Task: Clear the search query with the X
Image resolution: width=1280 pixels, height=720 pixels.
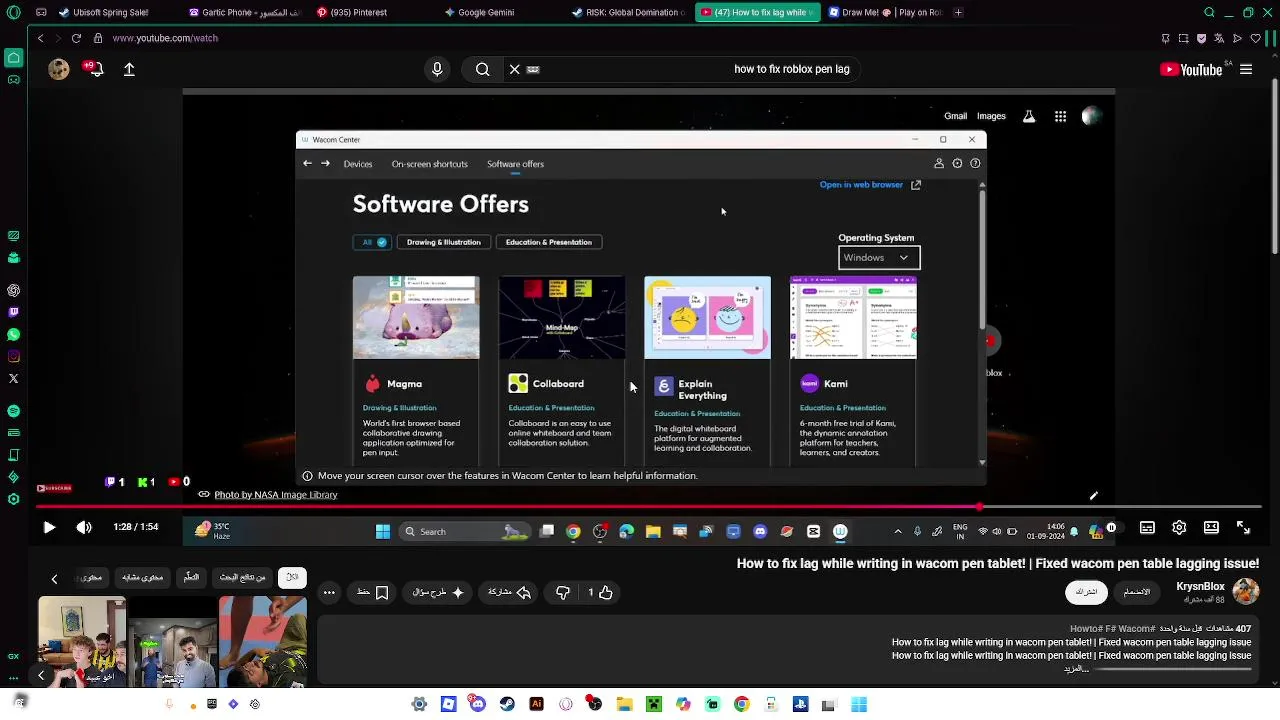Action: [x=515, y=70]
